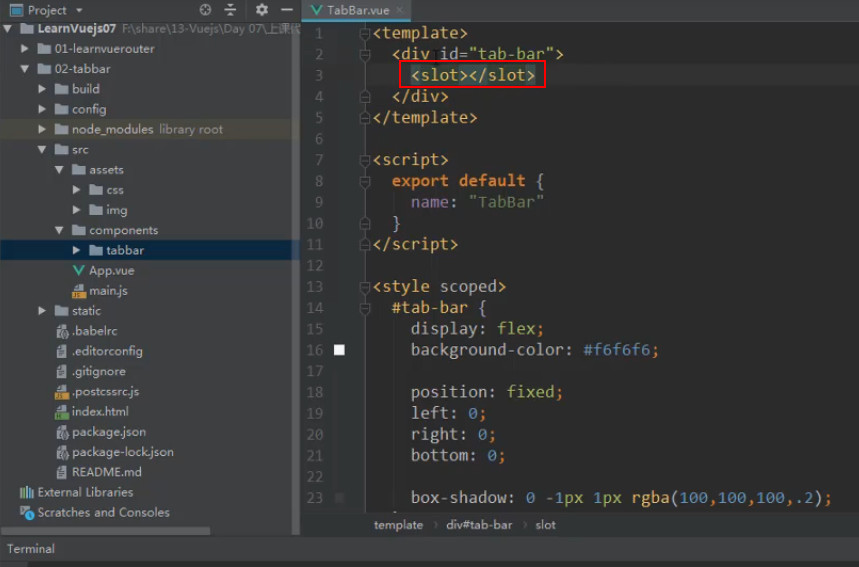Viewport: 859px width, 567px height.
Task: Collapse the LearnVuejs07 root folder
Action: click(8, 28)
